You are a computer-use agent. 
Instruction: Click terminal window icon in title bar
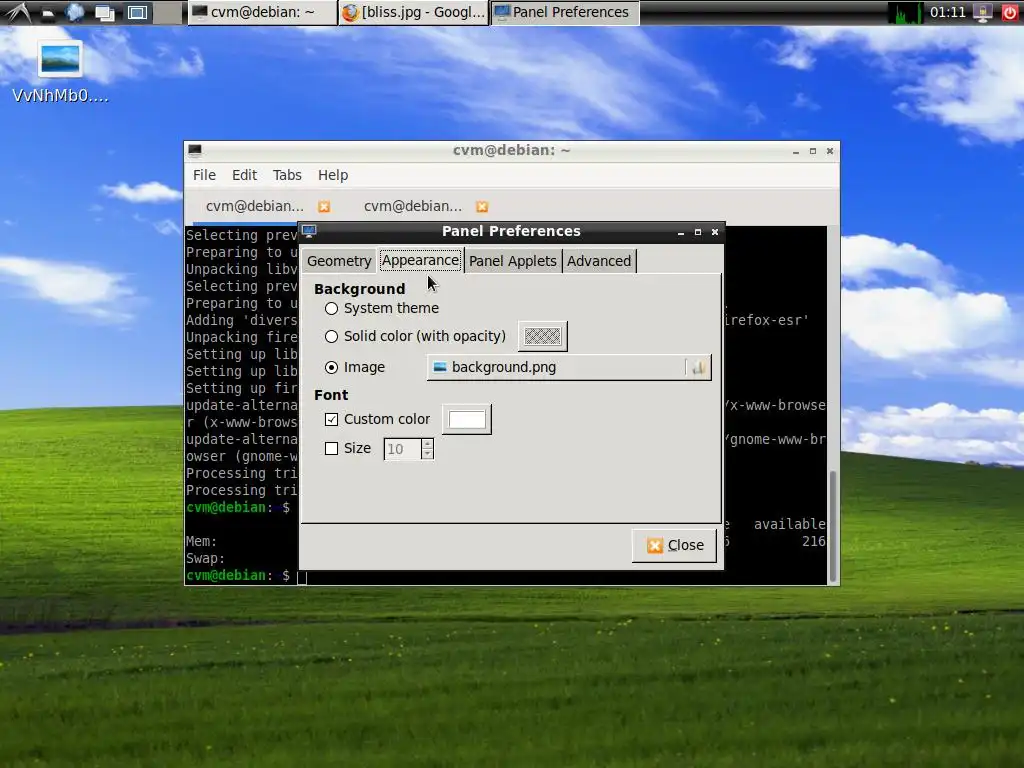coord(195,150)
